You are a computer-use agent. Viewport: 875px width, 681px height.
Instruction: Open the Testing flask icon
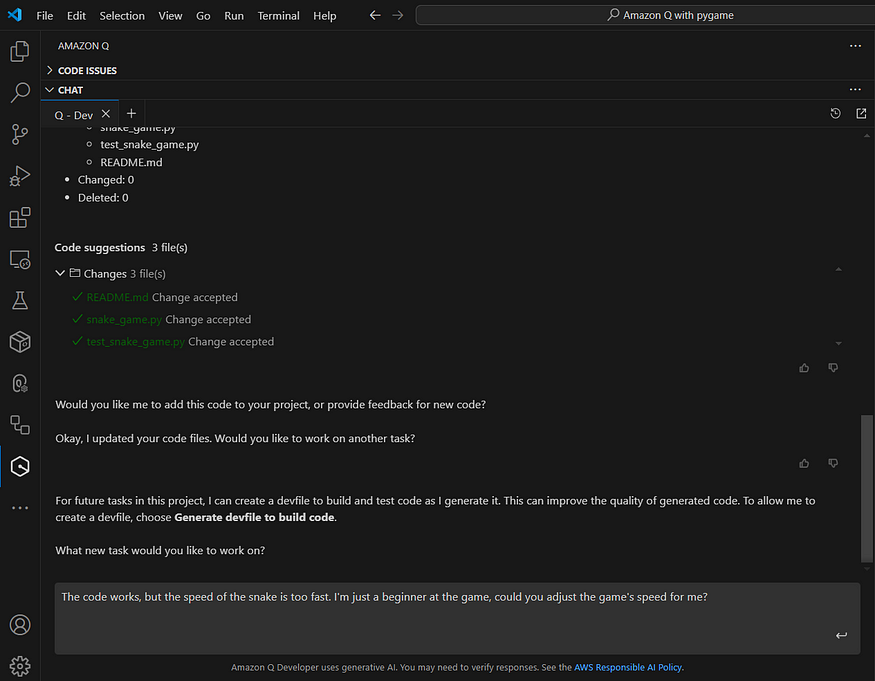click(20, 300)
